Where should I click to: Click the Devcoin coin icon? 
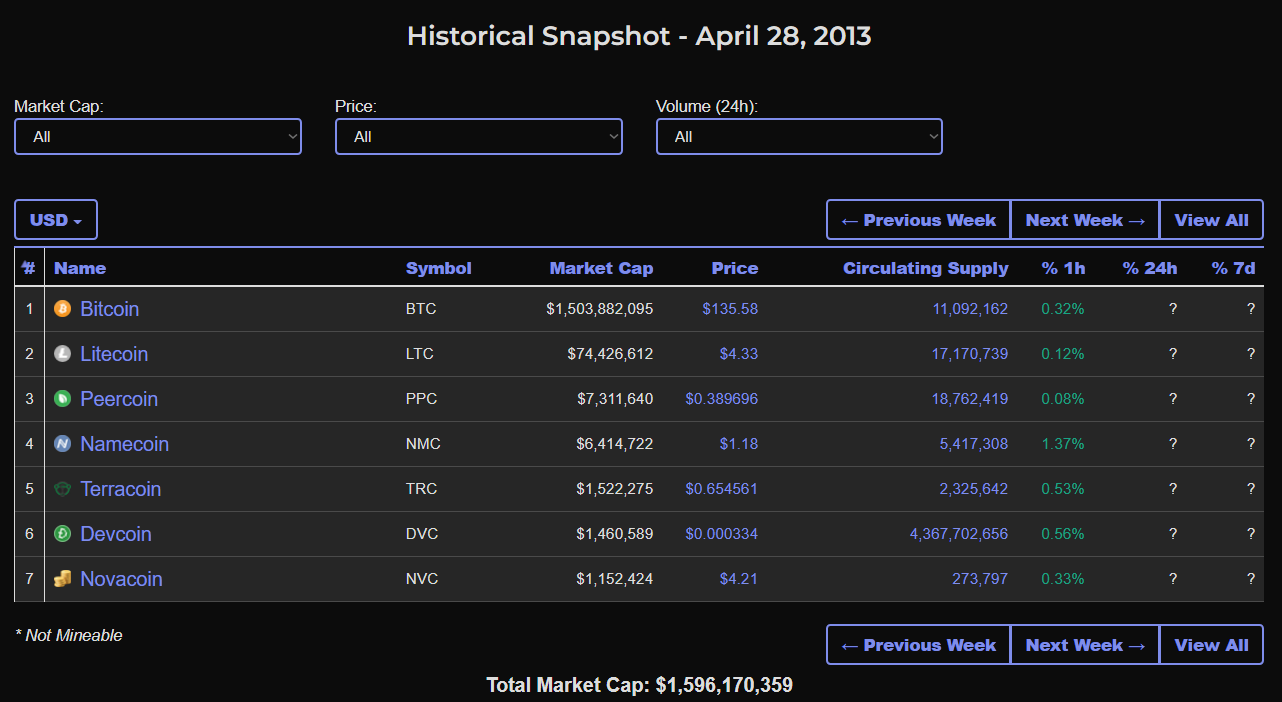coord(62,534)
